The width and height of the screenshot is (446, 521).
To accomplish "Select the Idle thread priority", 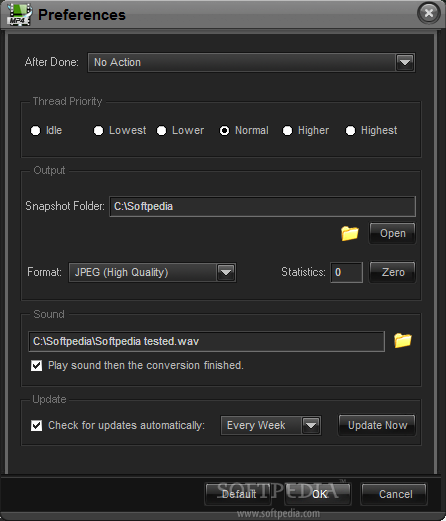I will [35, 130].
